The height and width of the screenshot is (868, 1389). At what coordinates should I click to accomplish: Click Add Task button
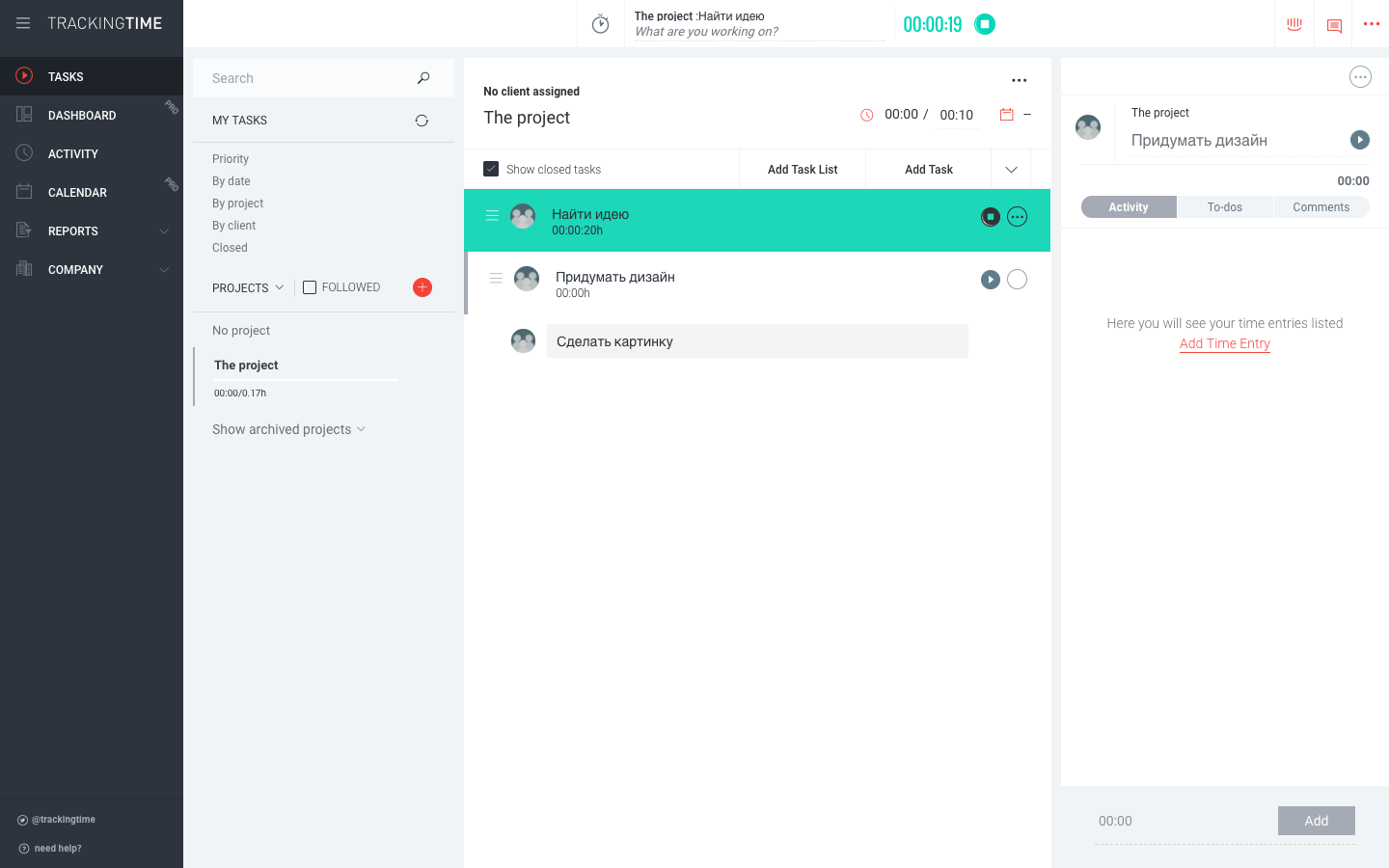pyautogui.click(x=929, y=170)
